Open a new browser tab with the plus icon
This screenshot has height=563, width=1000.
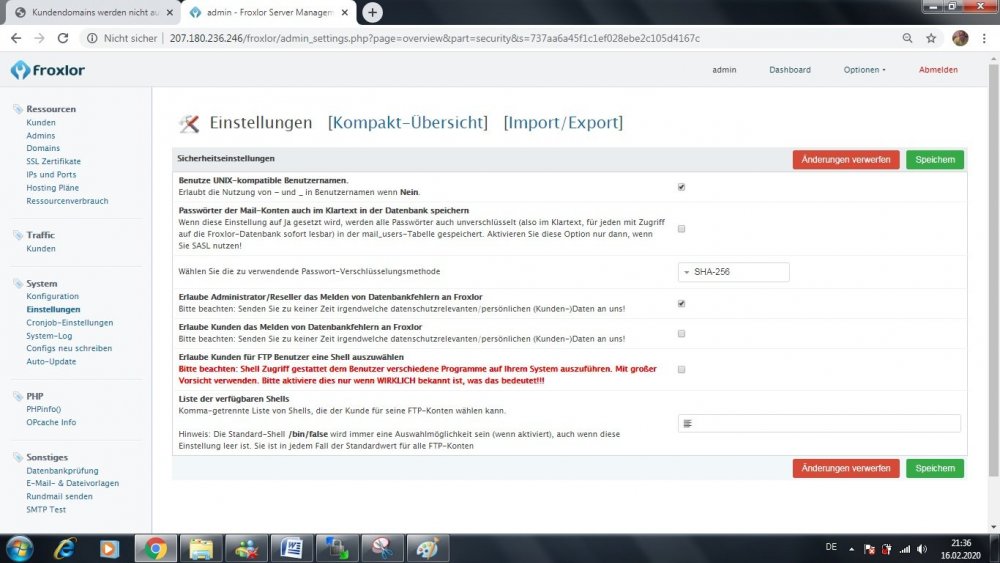pyautogui.click(x=372, y=12)
